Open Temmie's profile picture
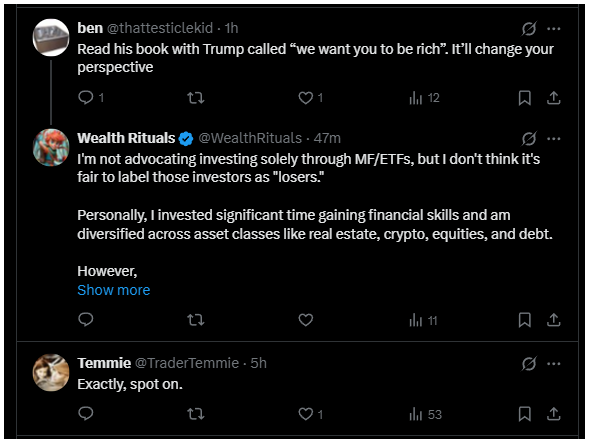The height and width of the screenshot is (443, 589). coord(51,372)
